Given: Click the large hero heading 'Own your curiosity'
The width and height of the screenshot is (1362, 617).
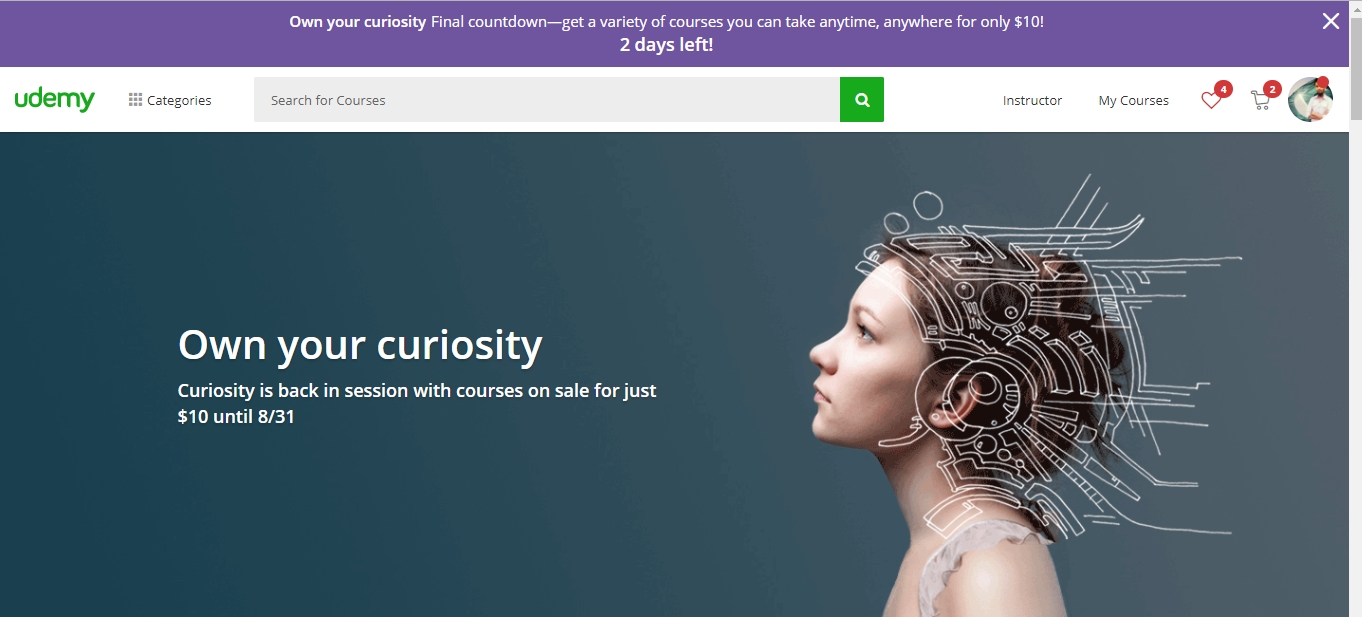Looking at the screenshot, I should click(x=360, y=345).
